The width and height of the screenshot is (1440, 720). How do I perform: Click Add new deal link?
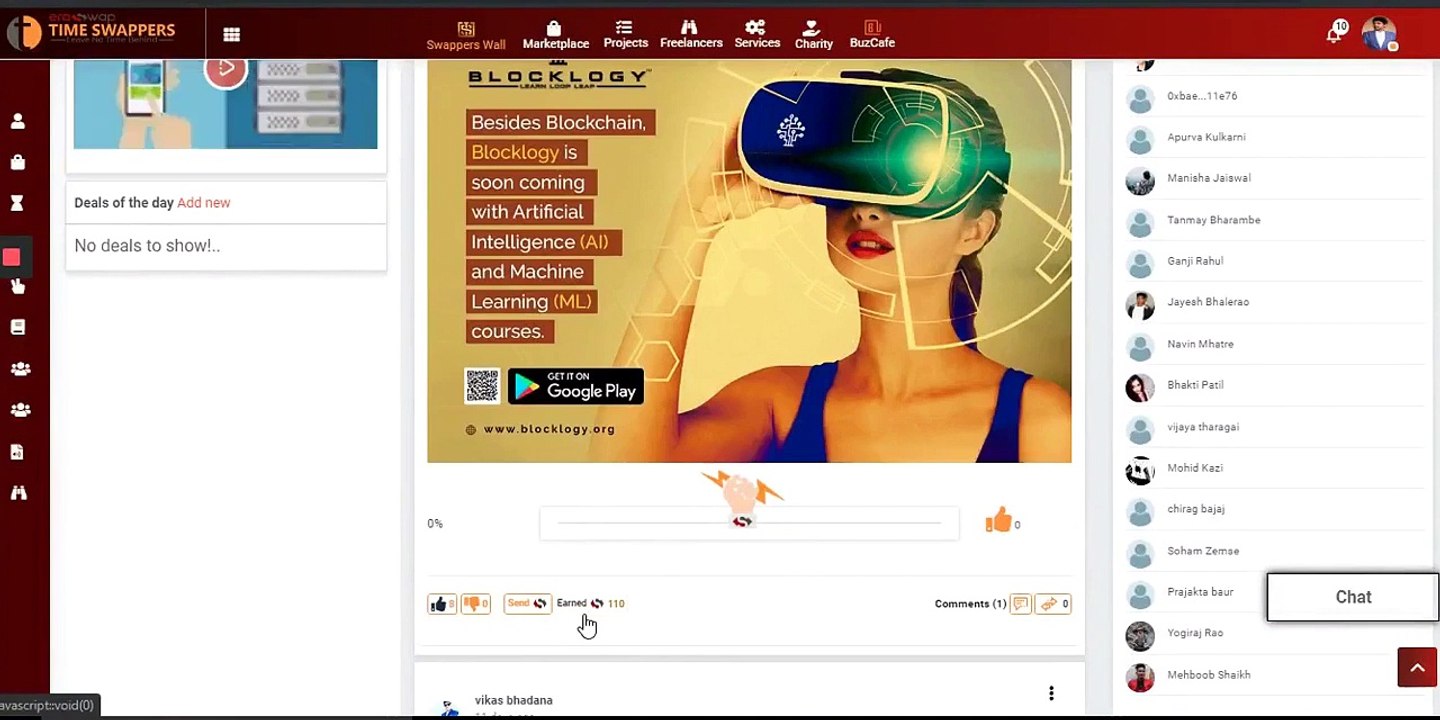coord(204,202)
